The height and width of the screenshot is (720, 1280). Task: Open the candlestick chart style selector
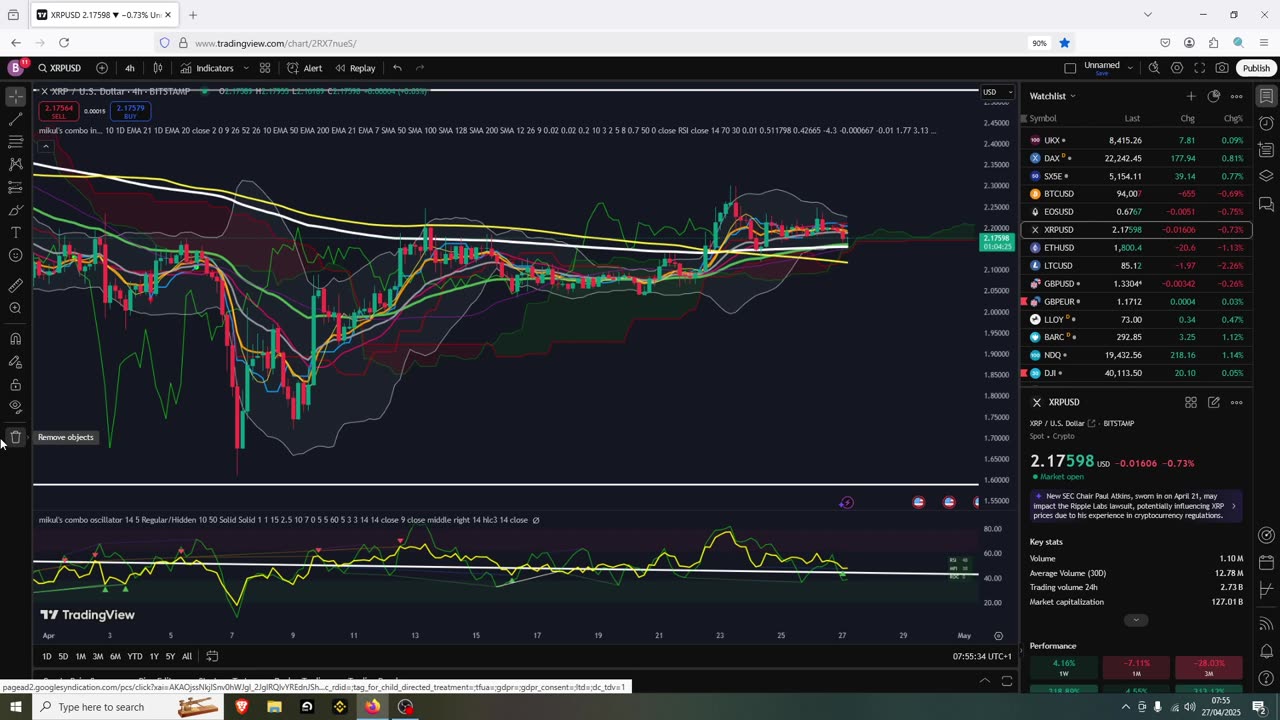coord(157,68)
